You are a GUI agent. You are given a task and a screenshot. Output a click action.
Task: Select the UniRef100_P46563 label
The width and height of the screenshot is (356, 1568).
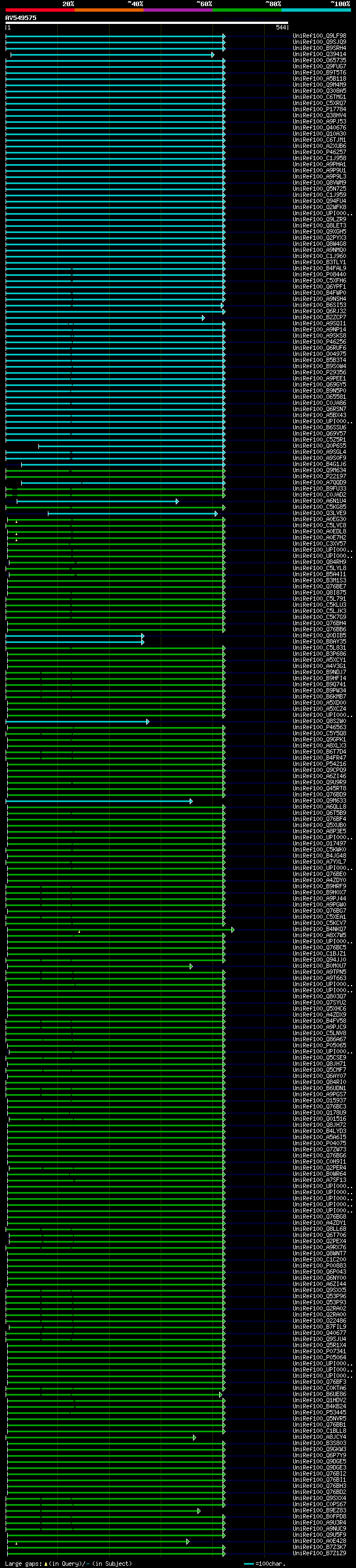[x=319, y=728]
